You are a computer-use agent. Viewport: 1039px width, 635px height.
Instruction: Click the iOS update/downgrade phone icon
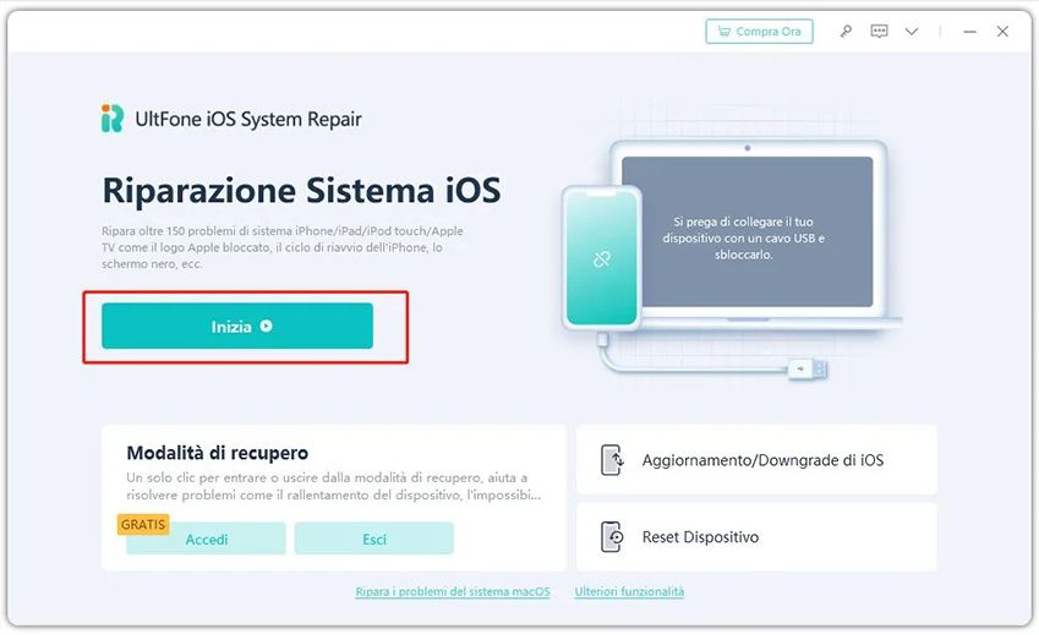click(x=612, y=460)
